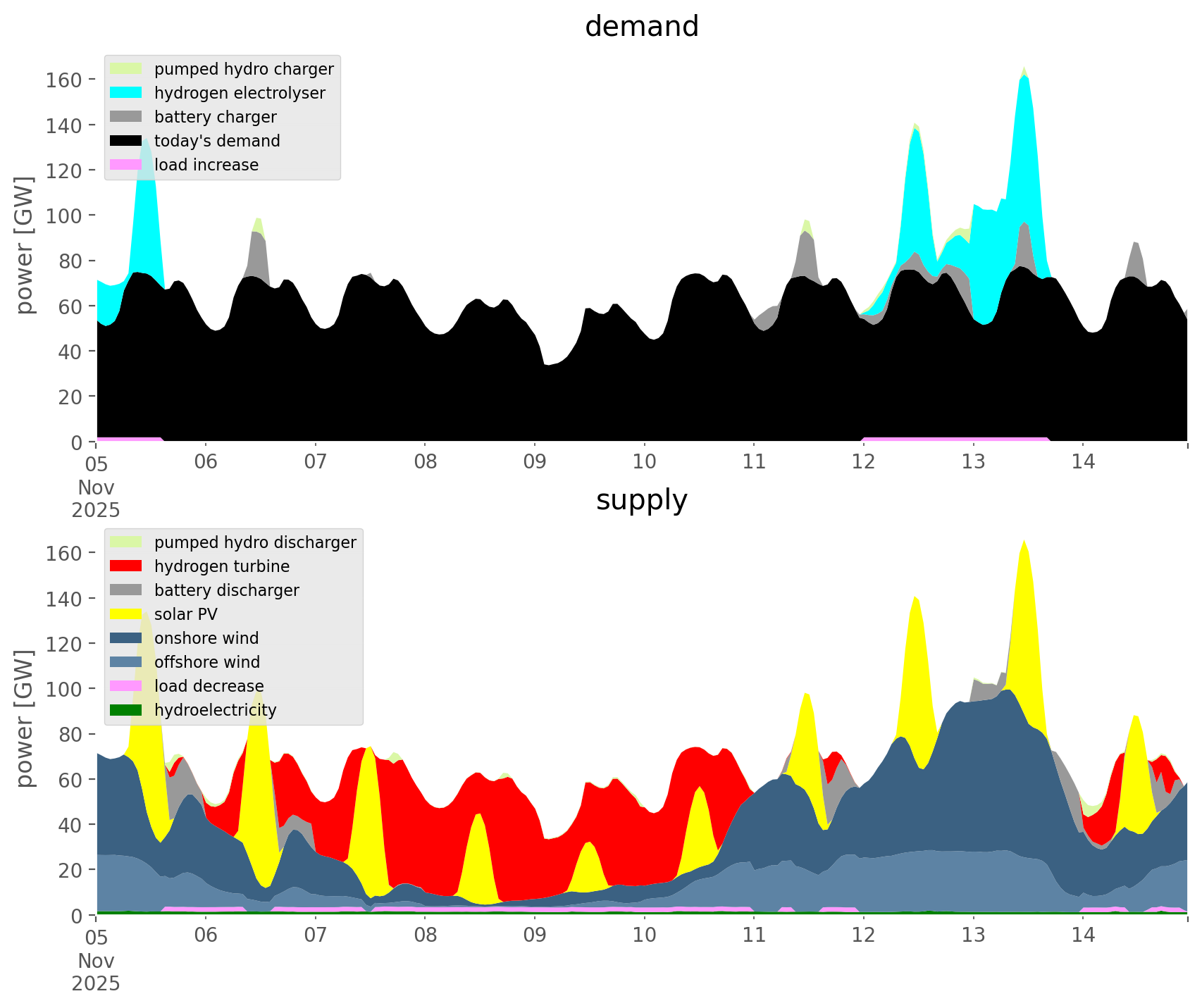Click the 12 date tick on supply chart
This screenshot has width=1202, height=1008.
864,935
